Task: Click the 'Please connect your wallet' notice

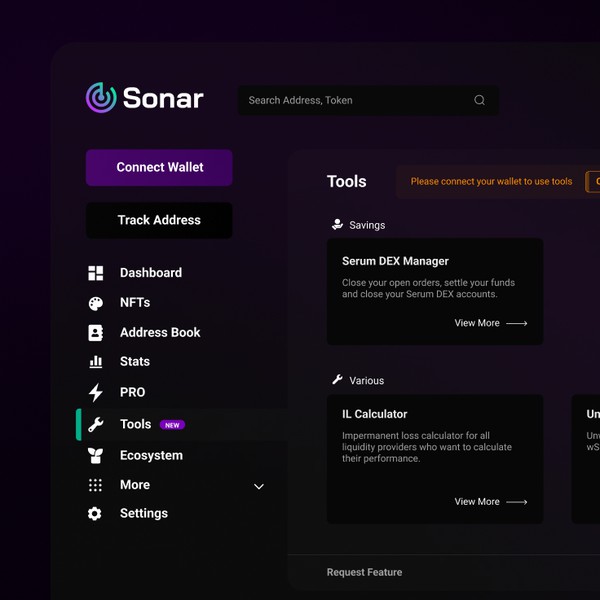Action: click(491, 181)
